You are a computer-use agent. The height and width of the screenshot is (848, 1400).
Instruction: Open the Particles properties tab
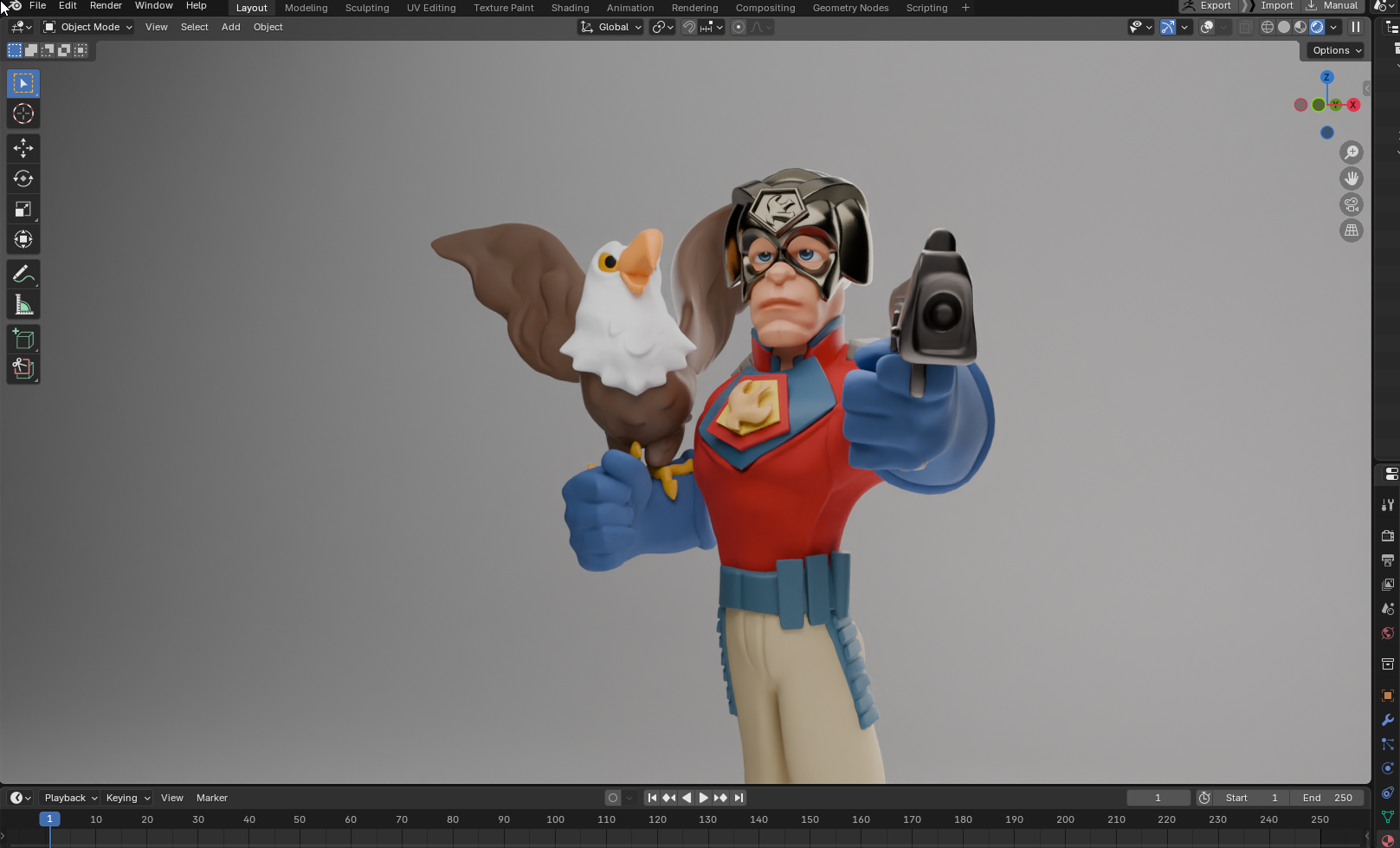click(x=1388, y=744)
